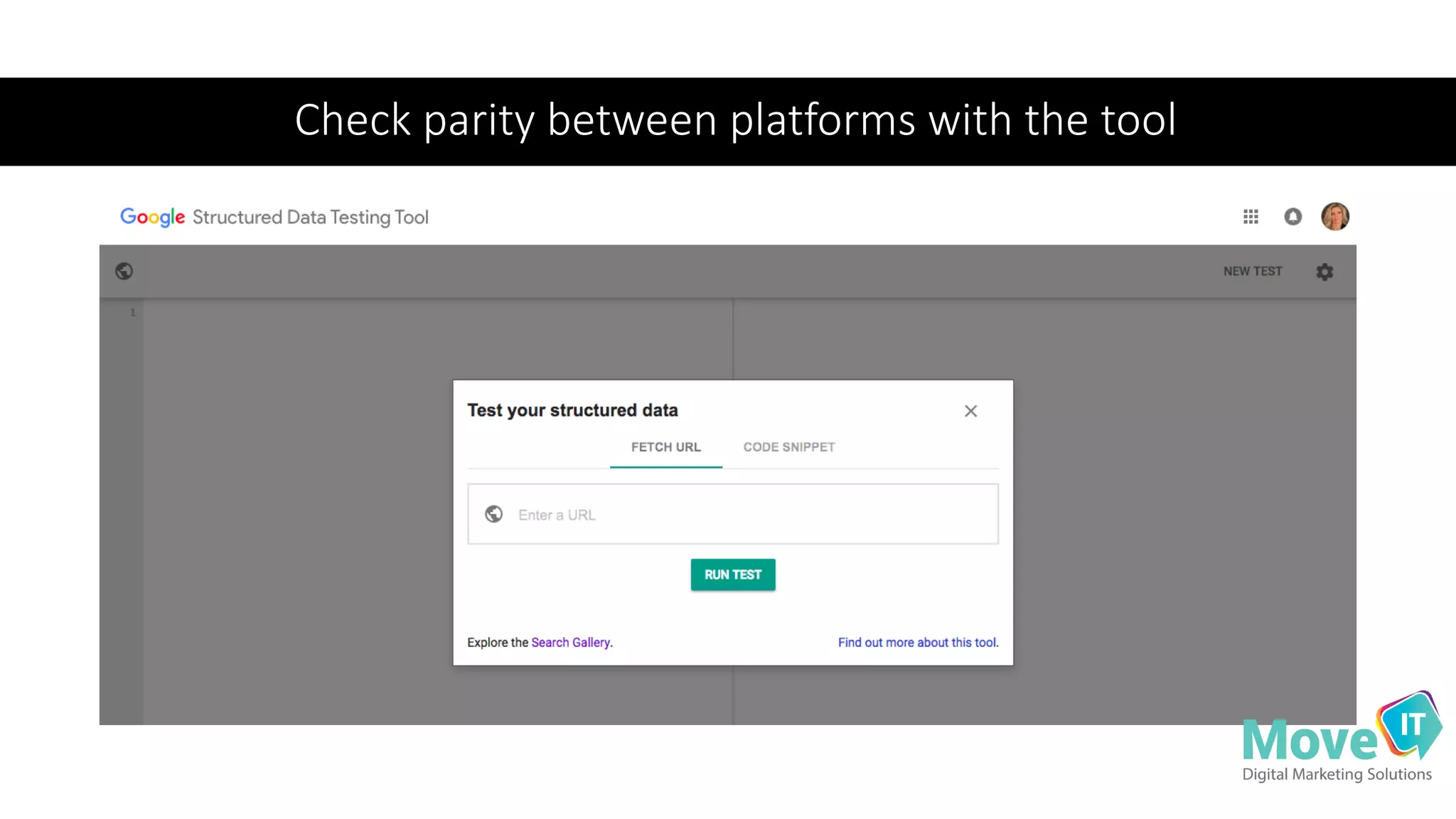Switch to the FETCH URL tab

(x=666, y=447)
